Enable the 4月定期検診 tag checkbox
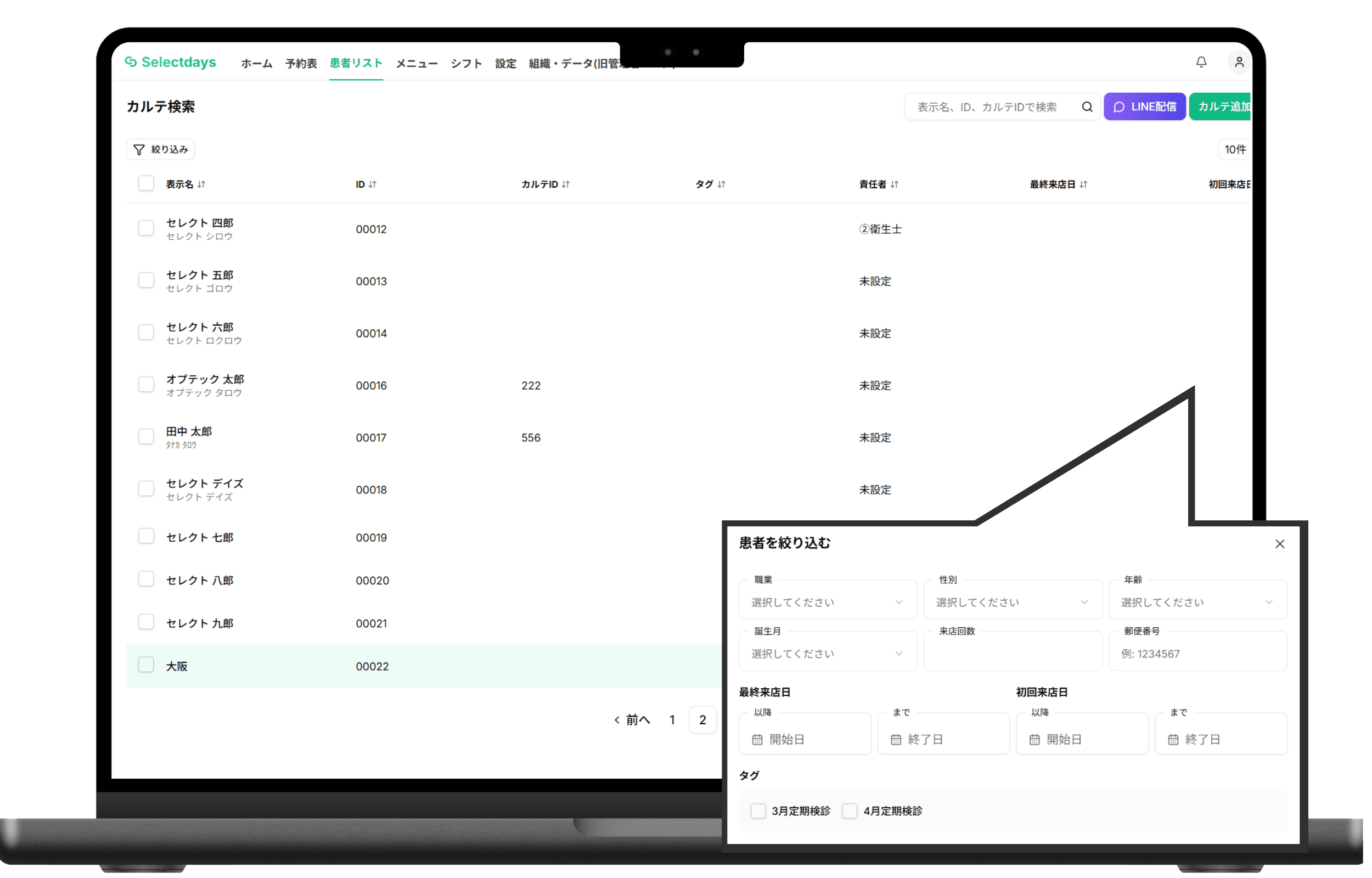This screenshot has width=1372, height=878. point(850,811)
